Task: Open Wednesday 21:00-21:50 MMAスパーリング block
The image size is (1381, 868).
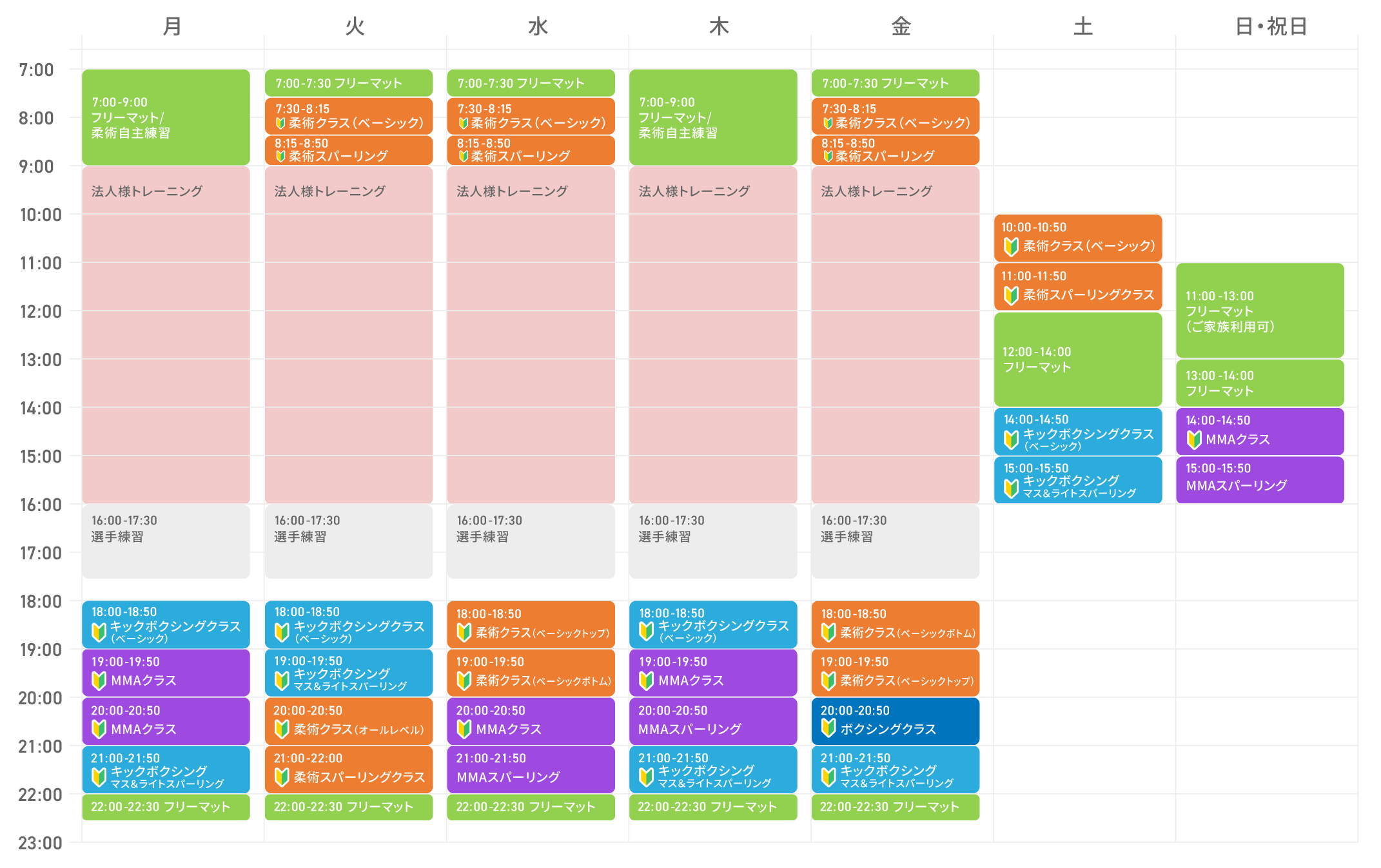Action: point(531,769)
